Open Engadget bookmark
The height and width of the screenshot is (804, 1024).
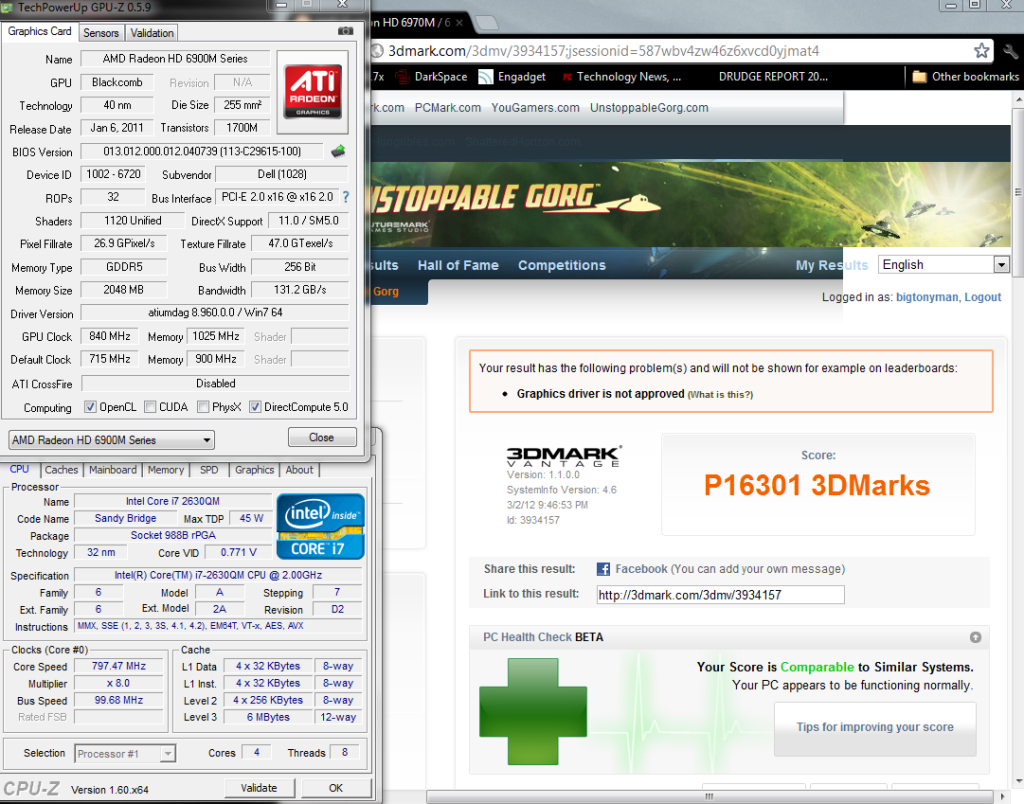click(x=512, y=76)
